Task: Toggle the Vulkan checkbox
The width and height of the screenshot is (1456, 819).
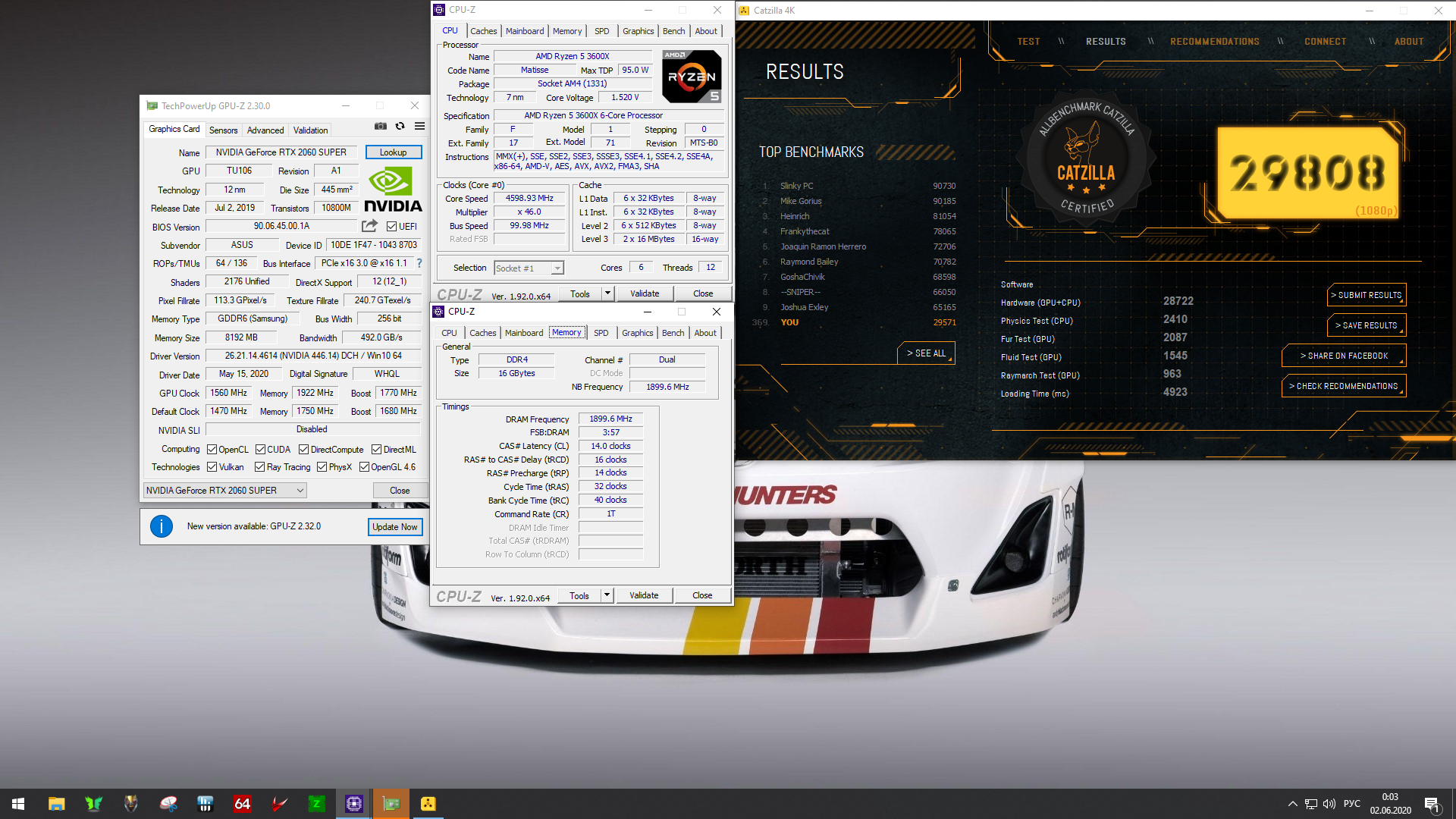Action: tap(212, 467)
